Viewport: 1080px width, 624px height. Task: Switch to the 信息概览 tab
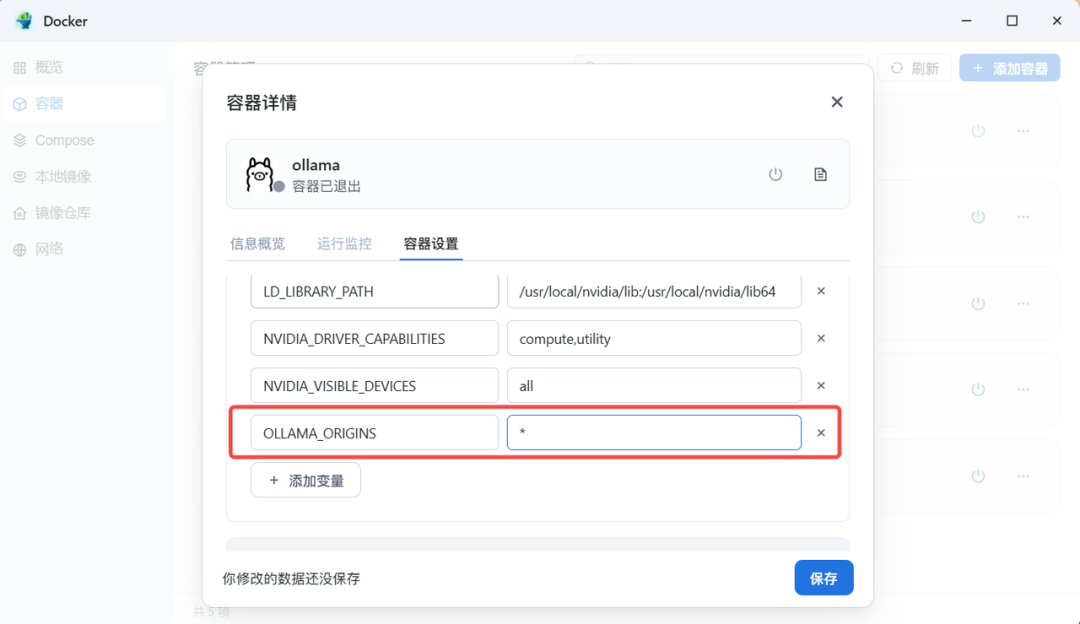pos(258,244)
